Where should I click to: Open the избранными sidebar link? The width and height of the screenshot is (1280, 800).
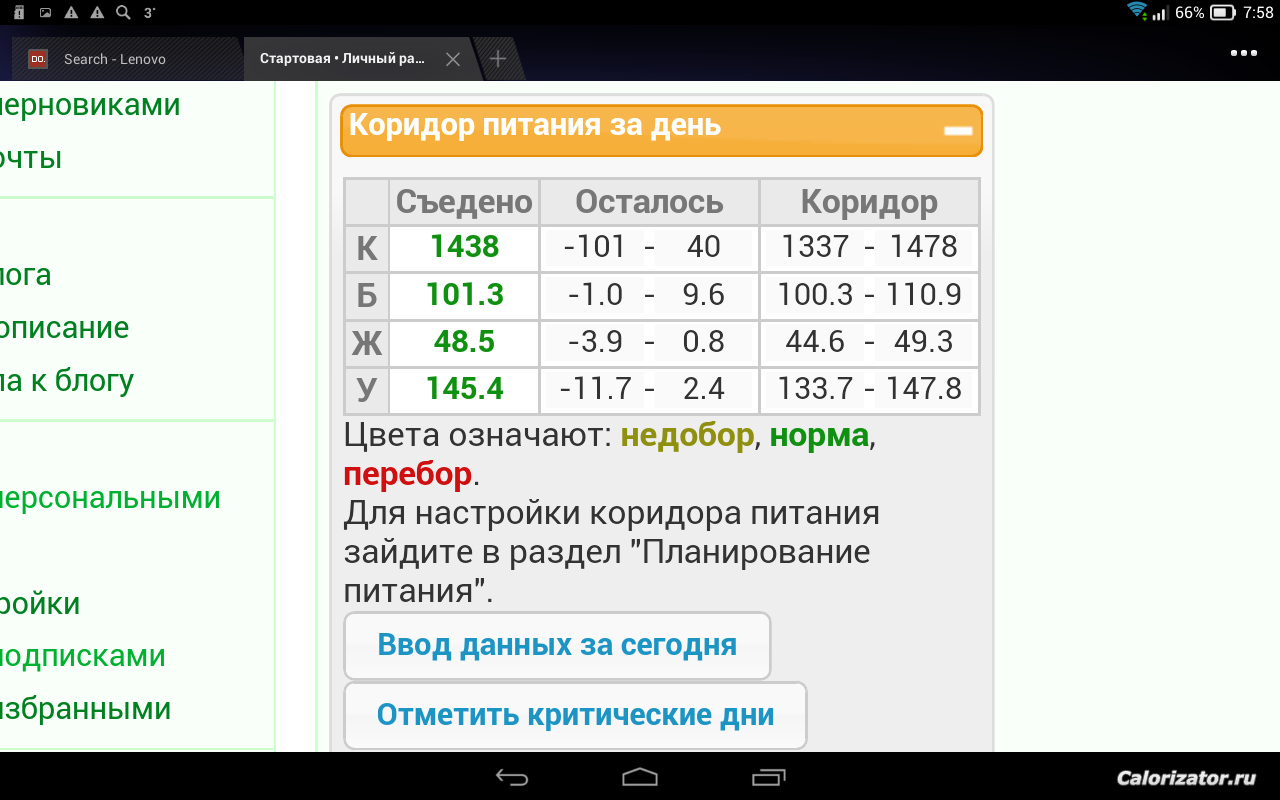(x=85, y=709)
